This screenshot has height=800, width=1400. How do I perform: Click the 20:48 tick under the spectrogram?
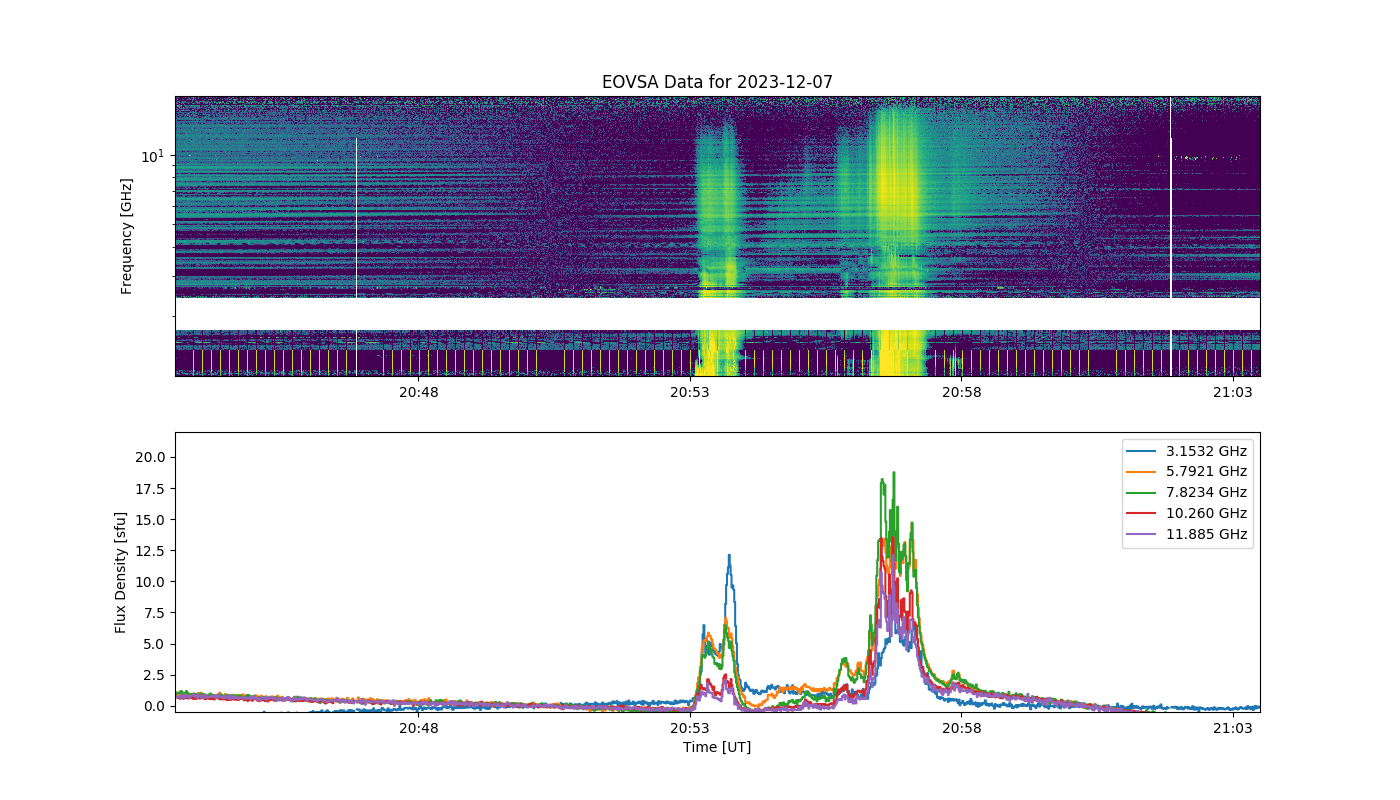(419, 393)
